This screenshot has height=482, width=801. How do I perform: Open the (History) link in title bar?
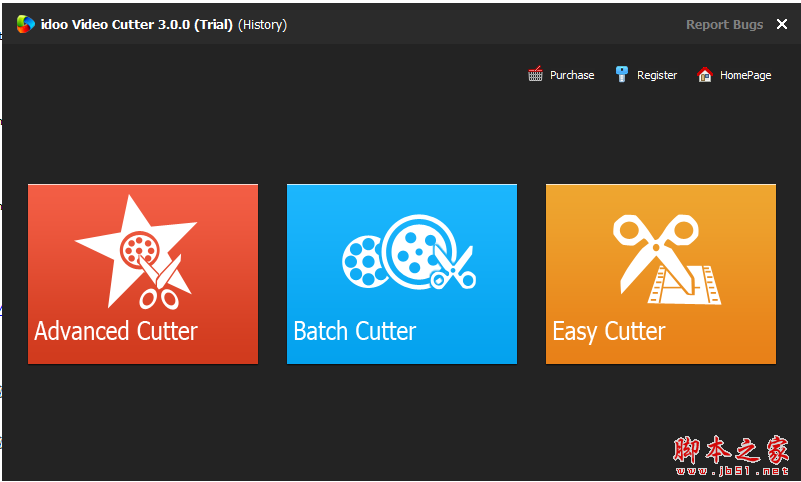[263, 25]
